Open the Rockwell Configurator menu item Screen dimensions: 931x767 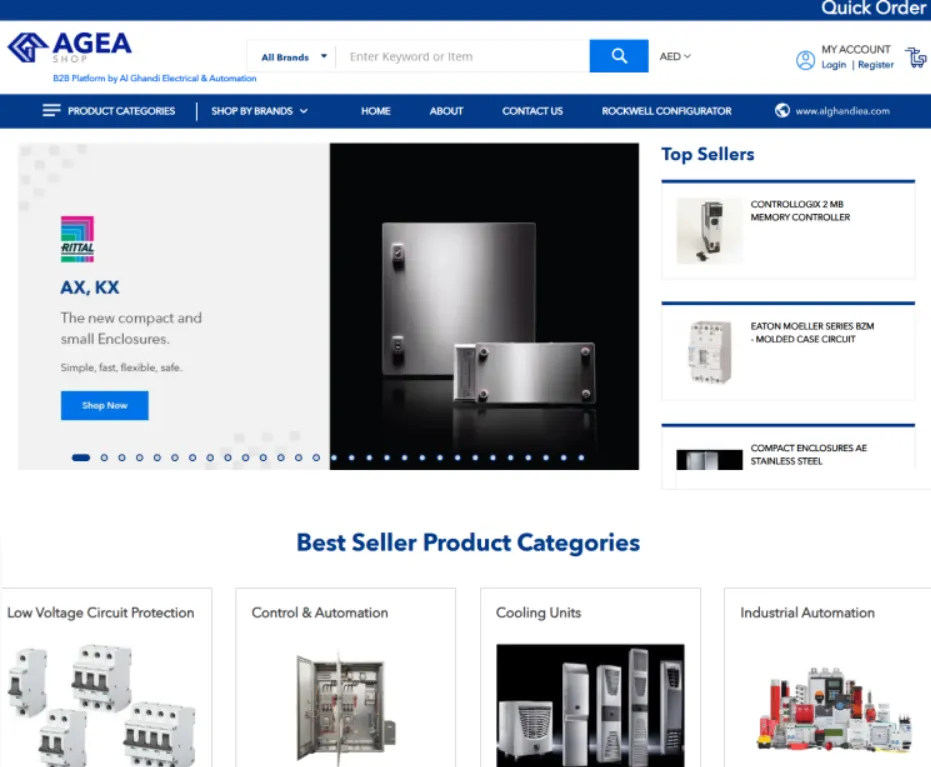(666, 111)
